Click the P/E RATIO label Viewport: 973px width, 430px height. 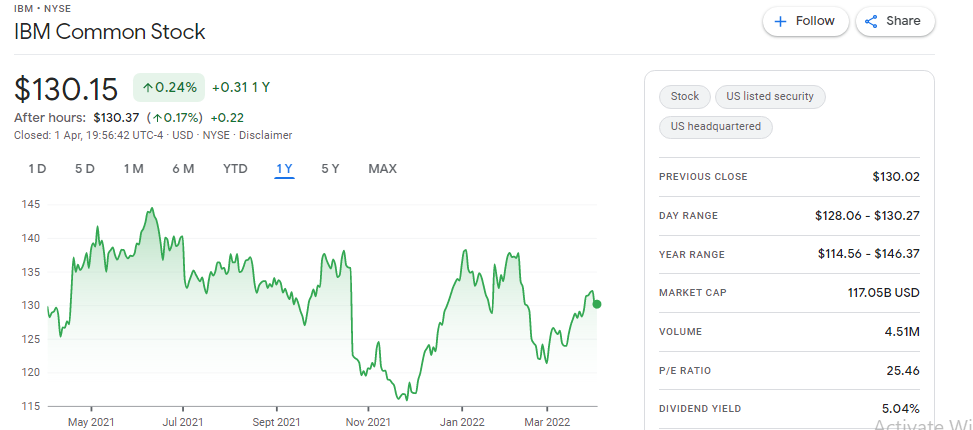[685, 371]
